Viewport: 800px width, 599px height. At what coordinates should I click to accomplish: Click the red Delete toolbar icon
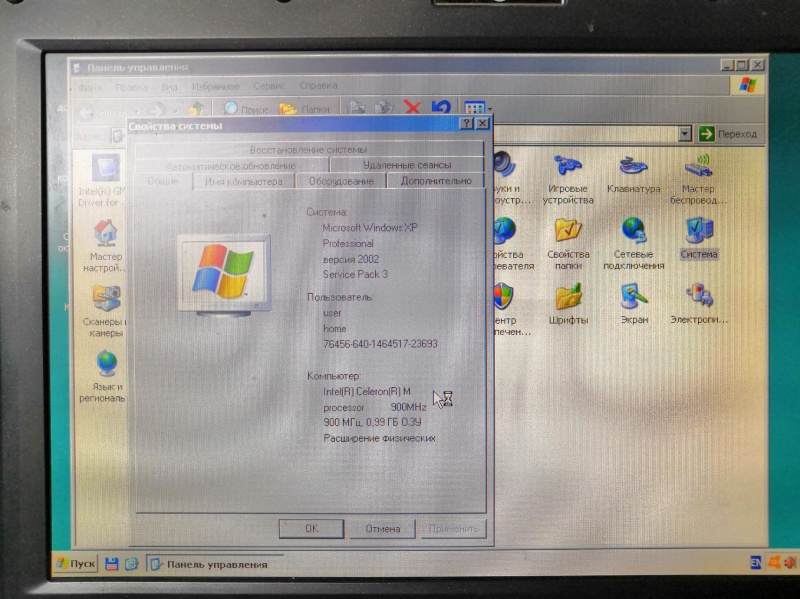tap(412, 108)
